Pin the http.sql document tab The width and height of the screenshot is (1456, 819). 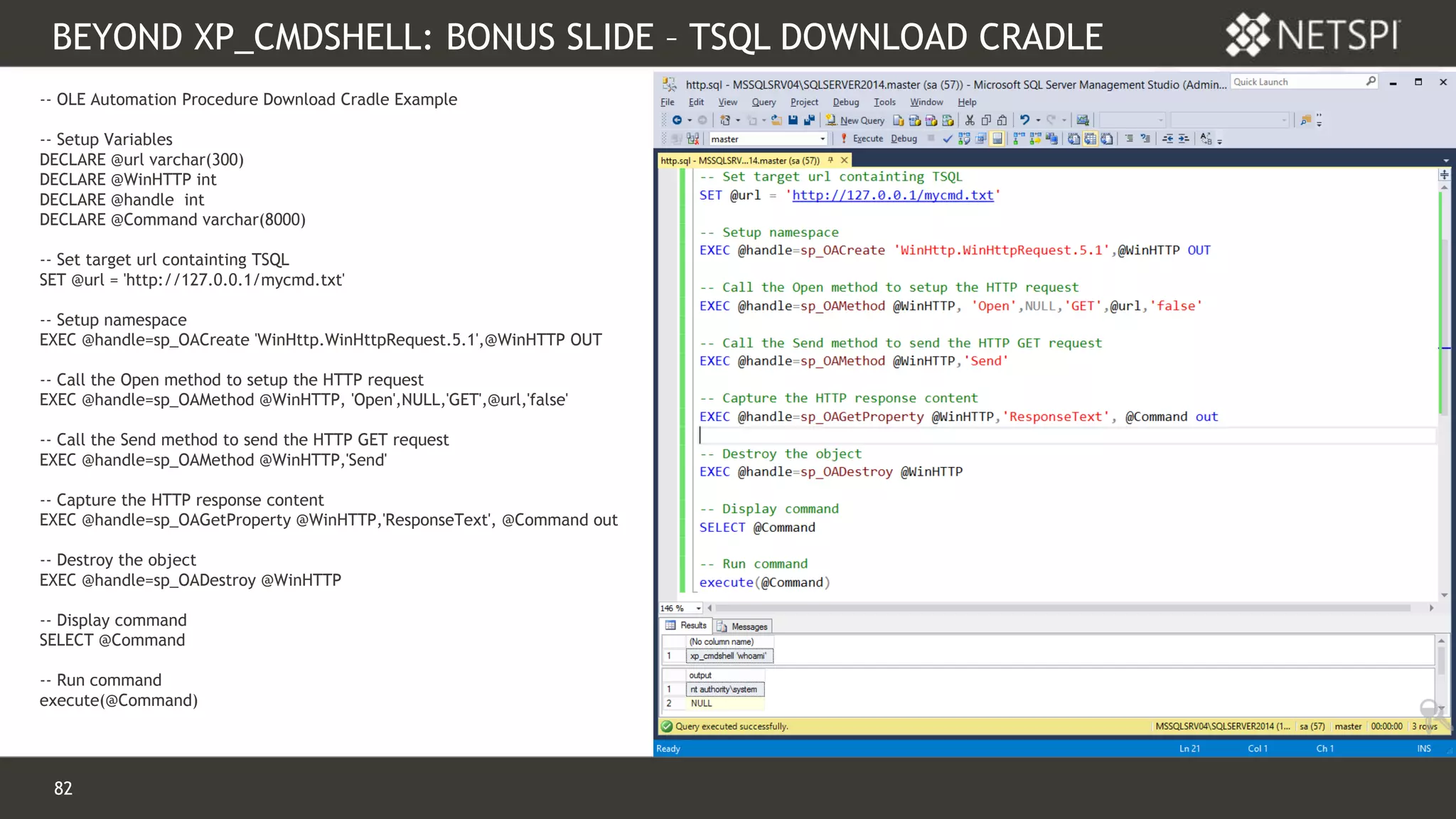click(x=830, y=161)
